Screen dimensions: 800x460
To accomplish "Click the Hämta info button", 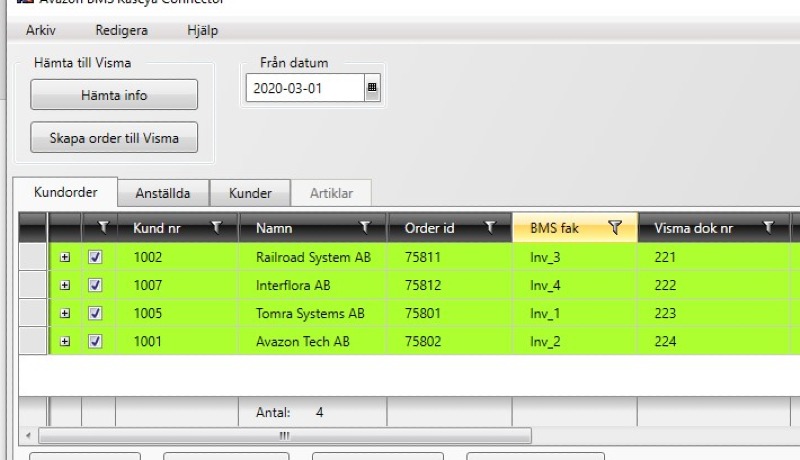I will coord(114,95).
